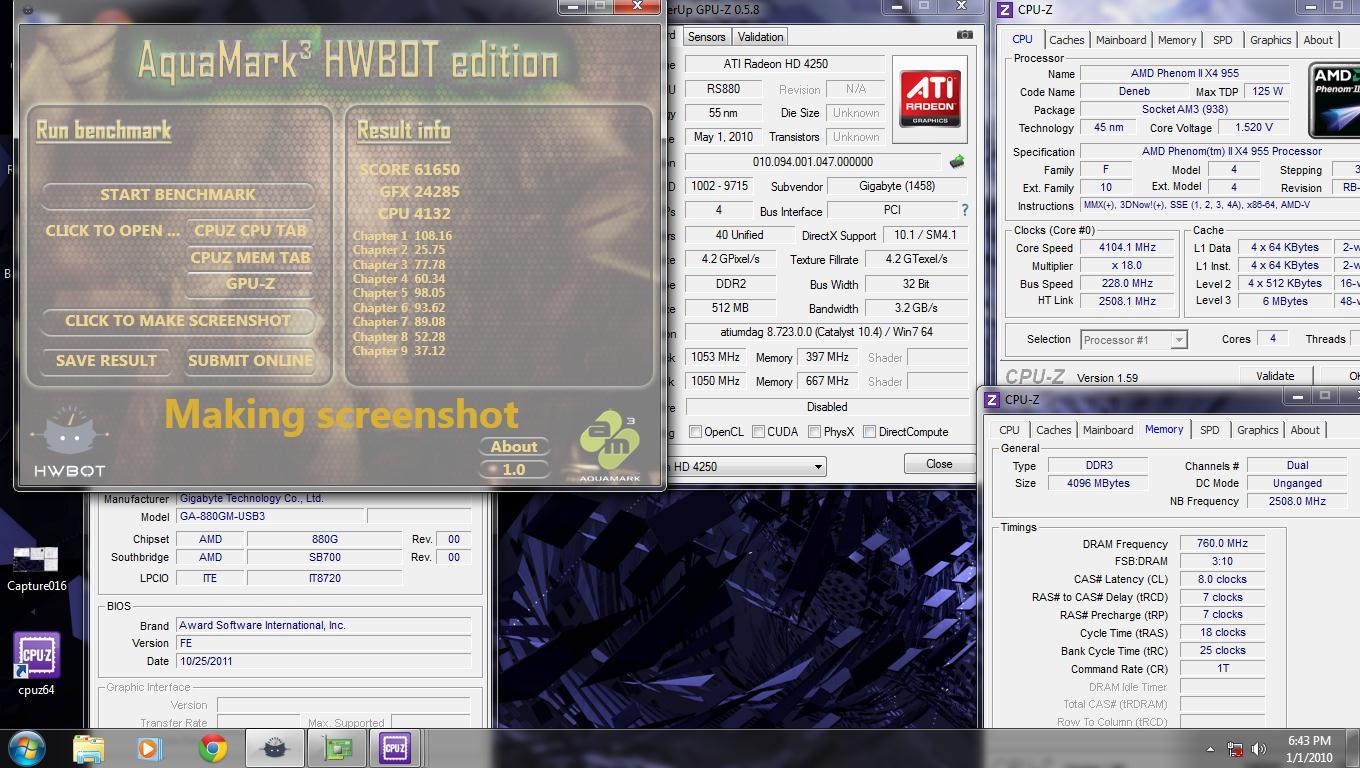Click the AquaMark HWBOT cat taskbar icon
Screen dimensions: 1360x768
tap(273, 748)
